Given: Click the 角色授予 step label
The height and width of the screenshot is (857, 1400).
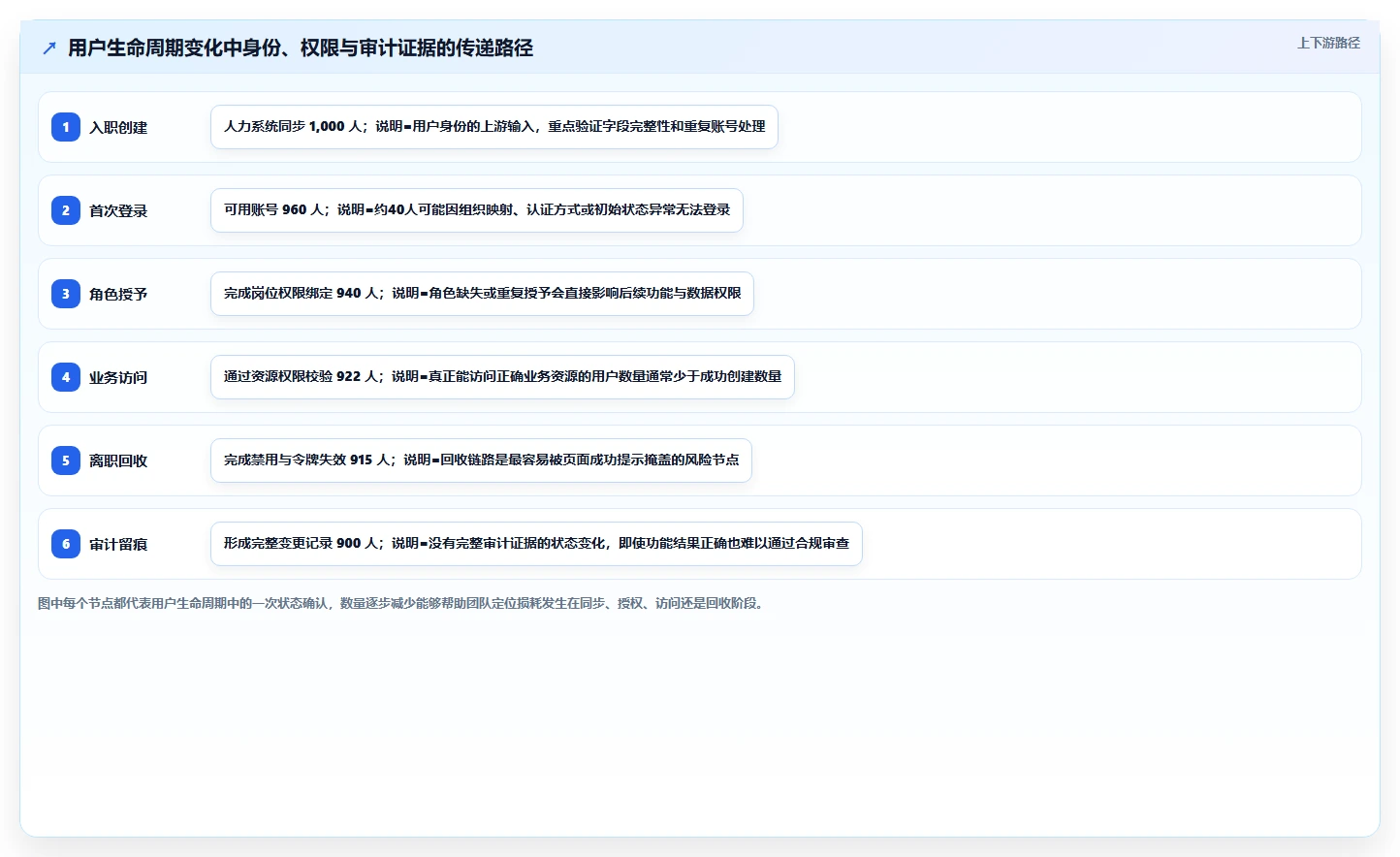Looking at the screenshot, I should (x=118, y=295).
